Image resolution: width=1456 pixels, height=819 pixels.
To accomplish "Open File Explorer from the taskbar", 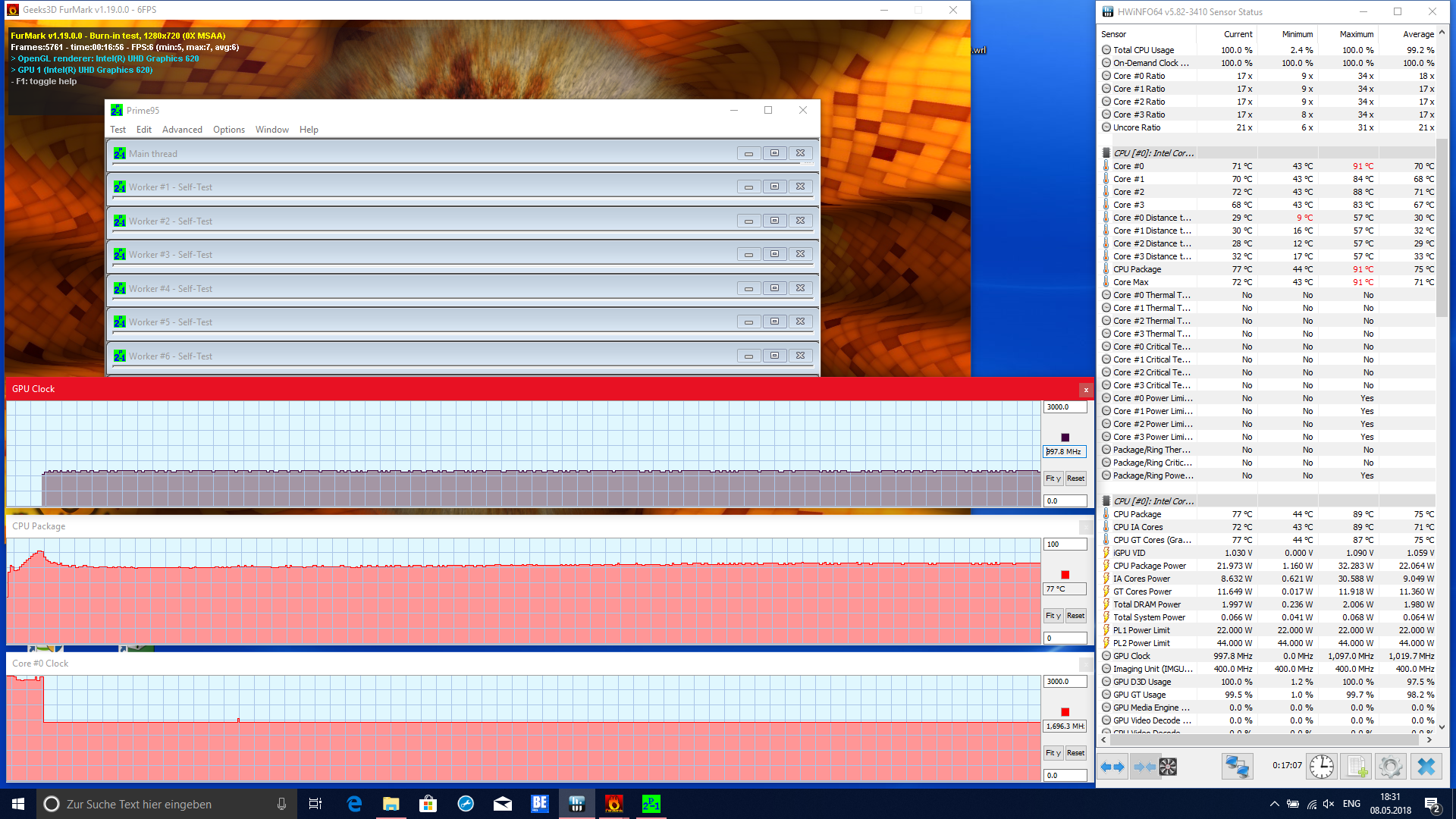I will click(x=391, y=804).
